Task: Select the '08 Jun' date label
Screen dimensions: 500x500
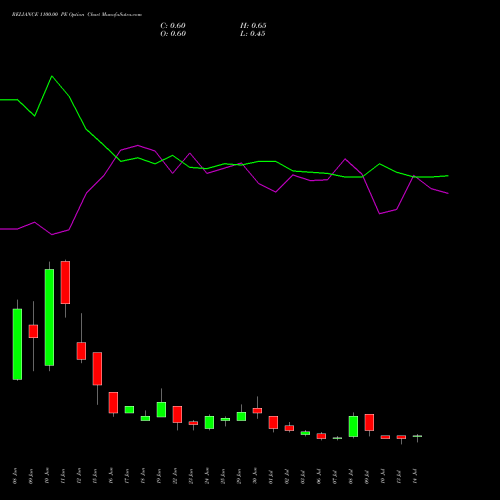Action: pyautogui.click(x=15, y=476)
